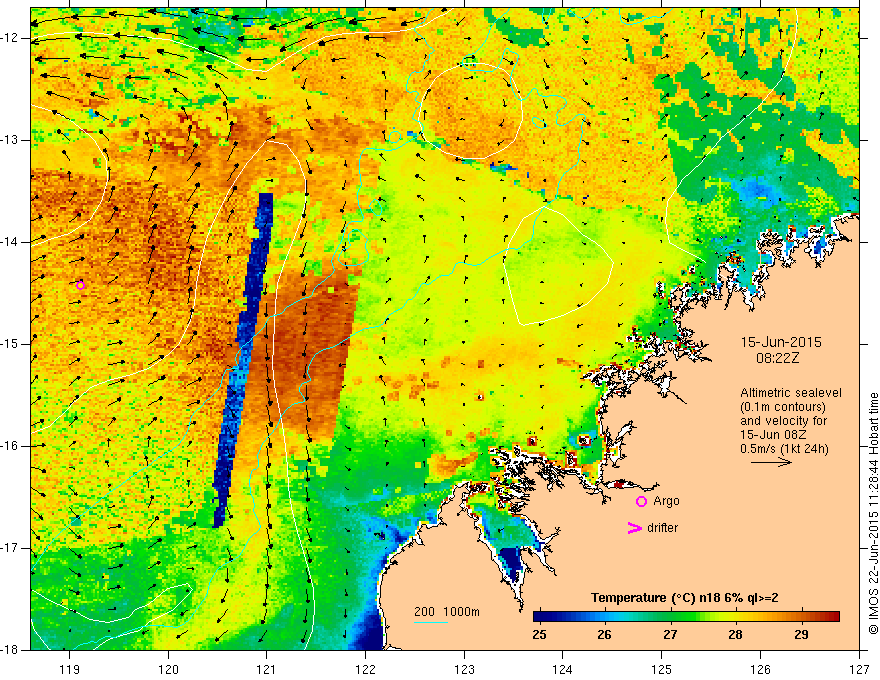Click the magenta drifter legend symbol

pos(634,528)
